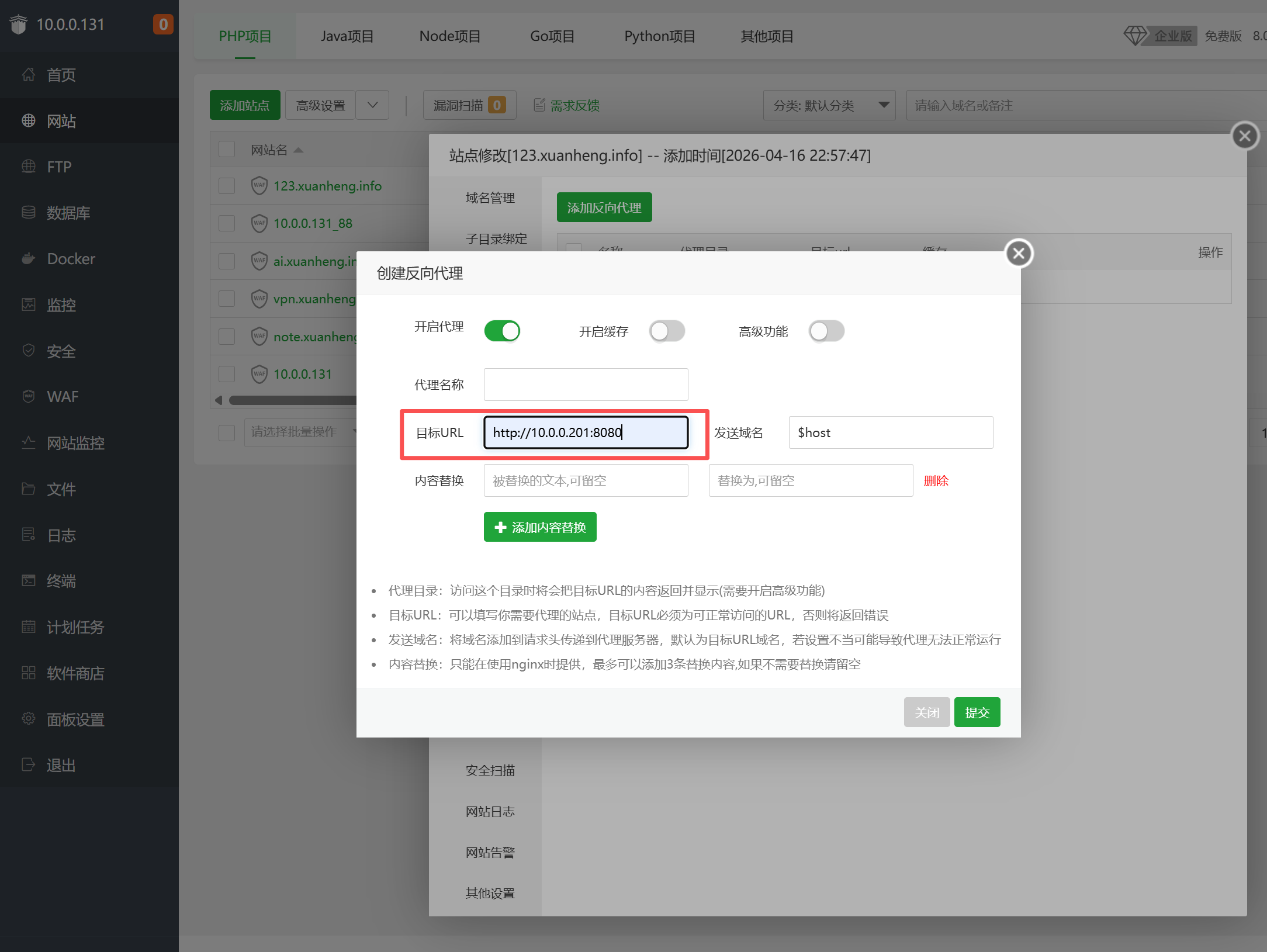
Task: Close the create reverse proxy dialog
Action: [x=1019, y=254]
